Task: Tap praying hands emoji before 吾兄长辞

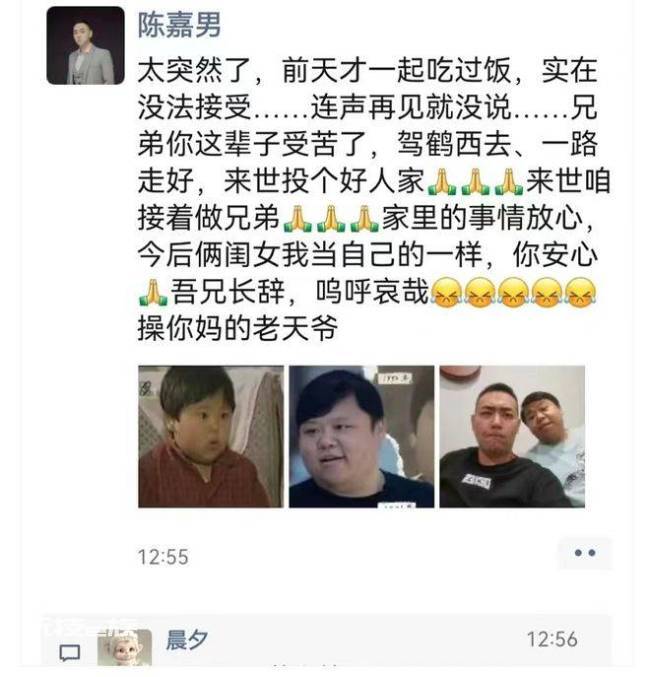Action: 152,292
